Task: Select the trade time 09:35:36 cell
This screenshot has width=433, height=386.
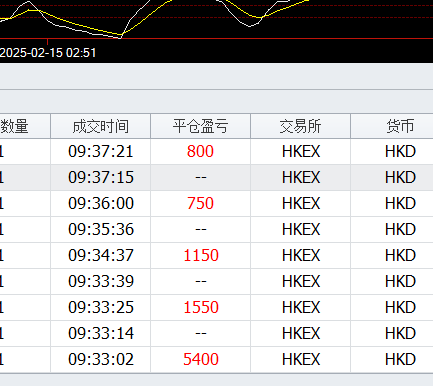Action: coord(101,229)
